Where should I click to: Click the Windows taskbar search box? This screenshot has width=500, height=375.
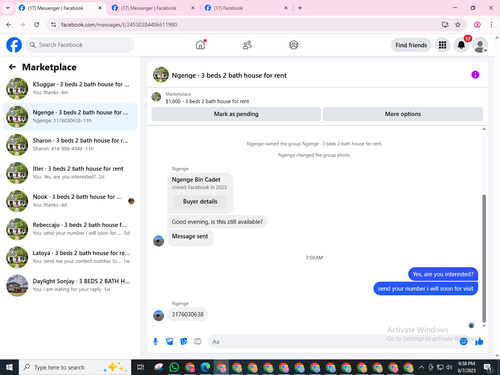(75, 367)
